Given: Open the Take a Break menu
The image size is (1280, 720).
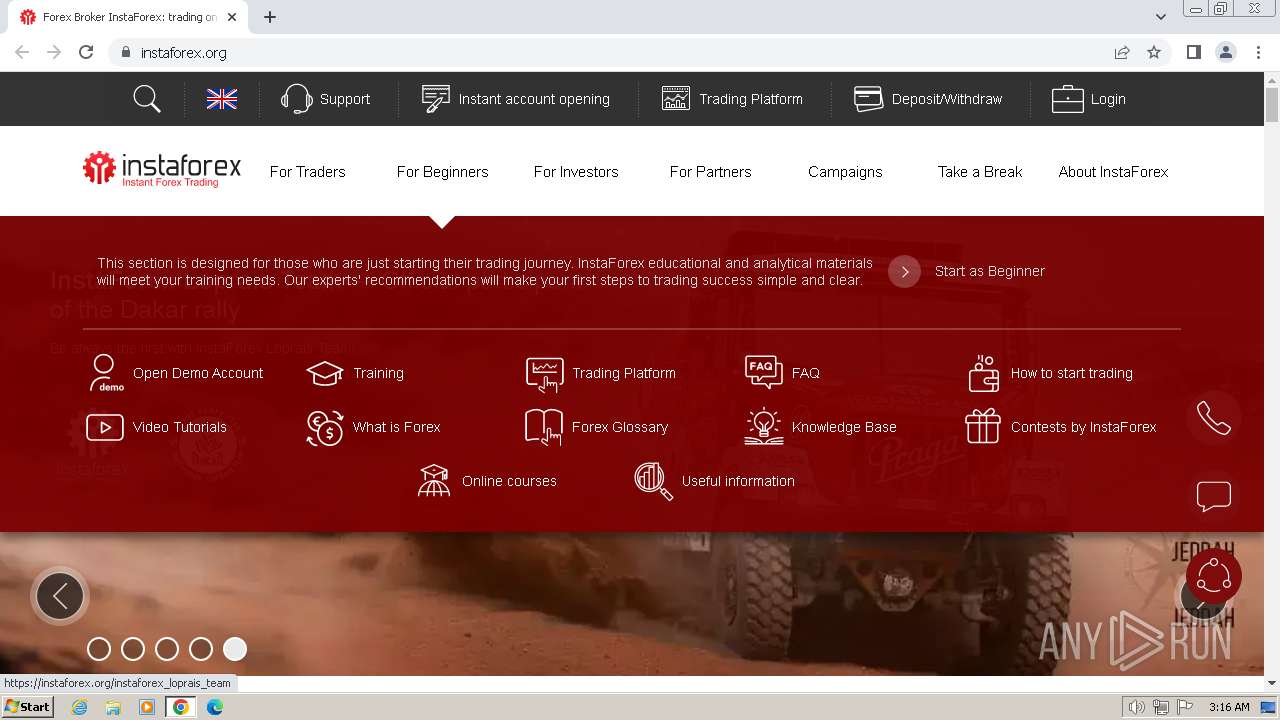Looking at the screenshot, I should click(x=980, y=172).
